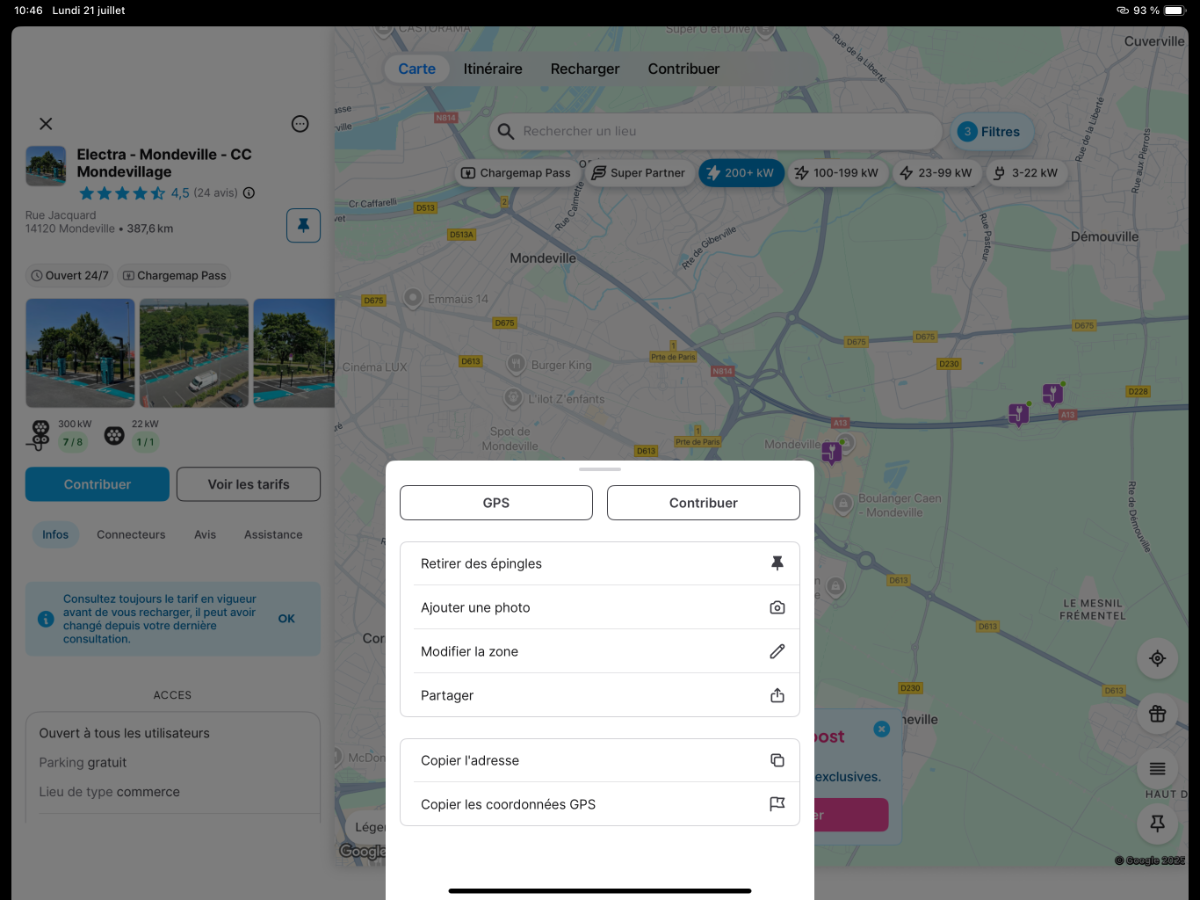Choose Copier les coordonnées GPS

coord(600,804)
